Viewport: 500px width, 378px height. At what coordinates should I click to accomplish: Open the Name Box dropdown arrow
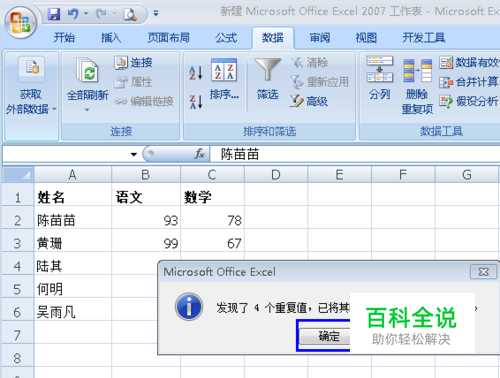[134, 154]
